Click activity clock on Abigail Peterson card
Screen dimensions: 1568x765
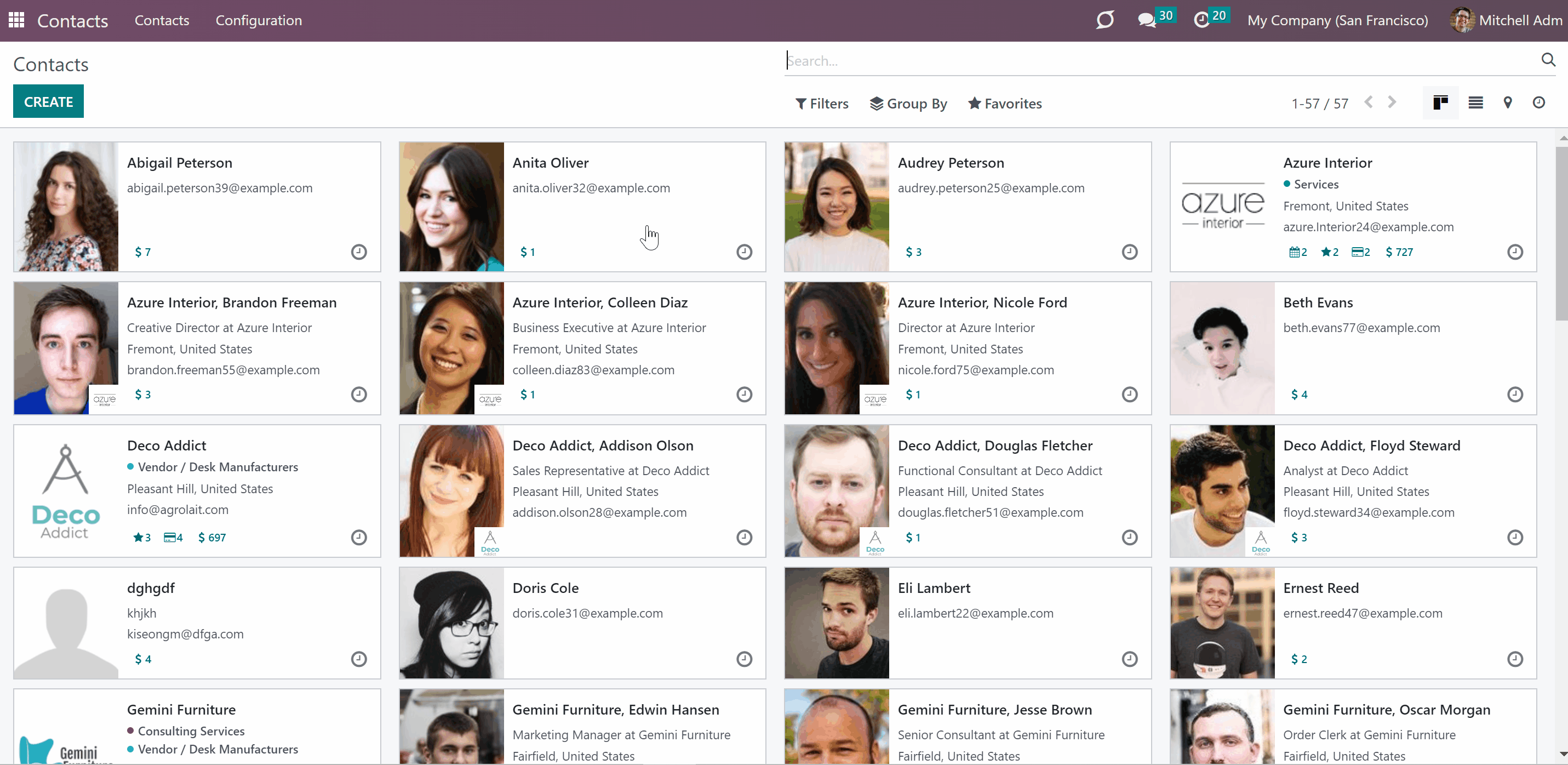click(x=359, y=252)
